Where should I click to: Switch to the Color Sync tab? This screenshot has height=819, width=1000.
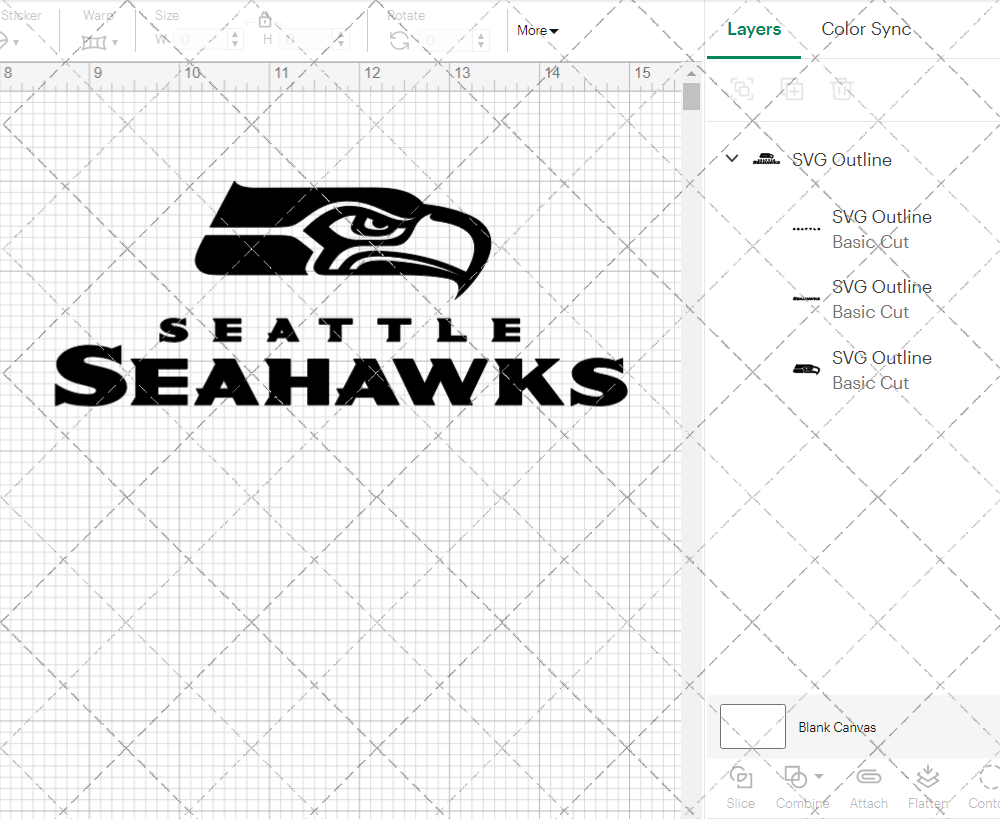pos(866,29)
